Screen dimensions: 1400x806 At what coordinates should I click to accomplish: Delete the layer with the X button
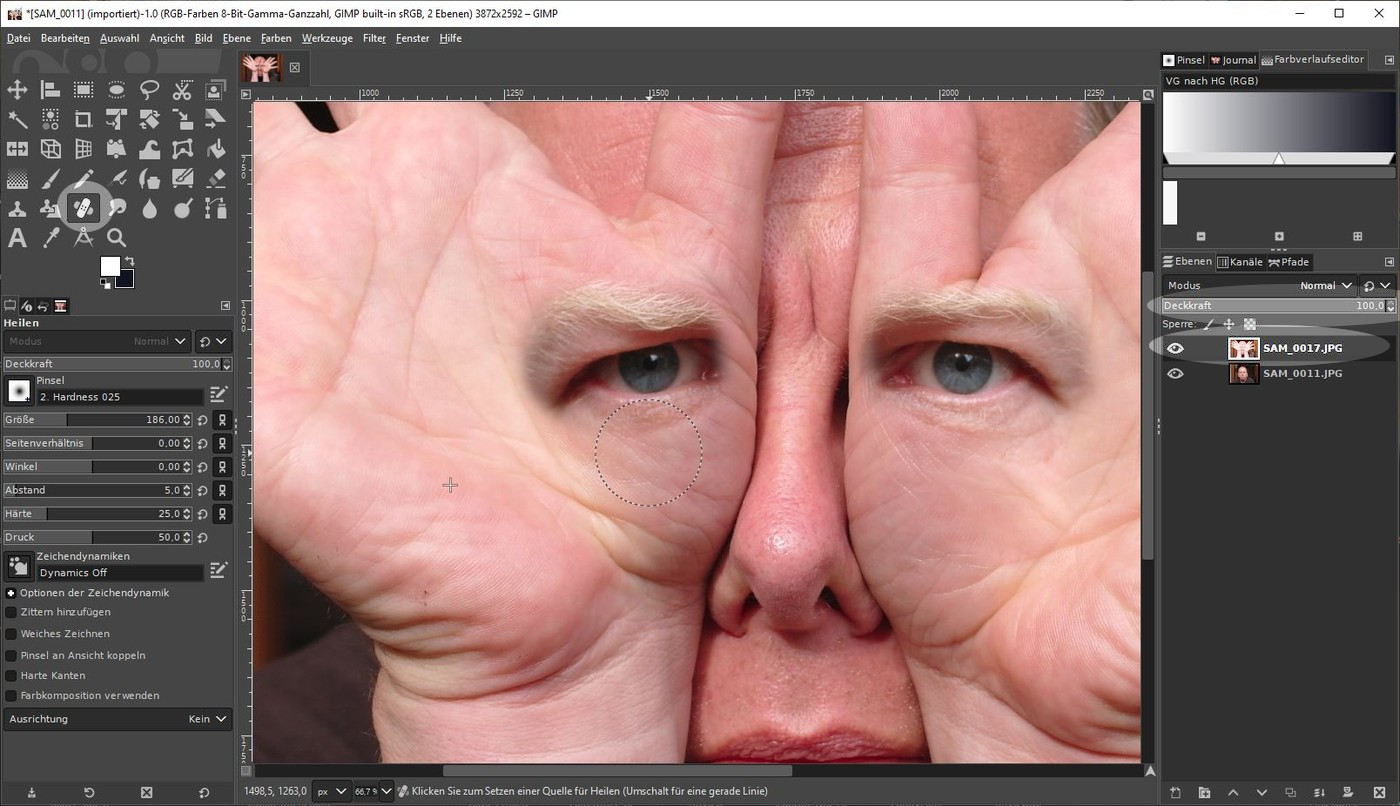(x=1379, y=792)
